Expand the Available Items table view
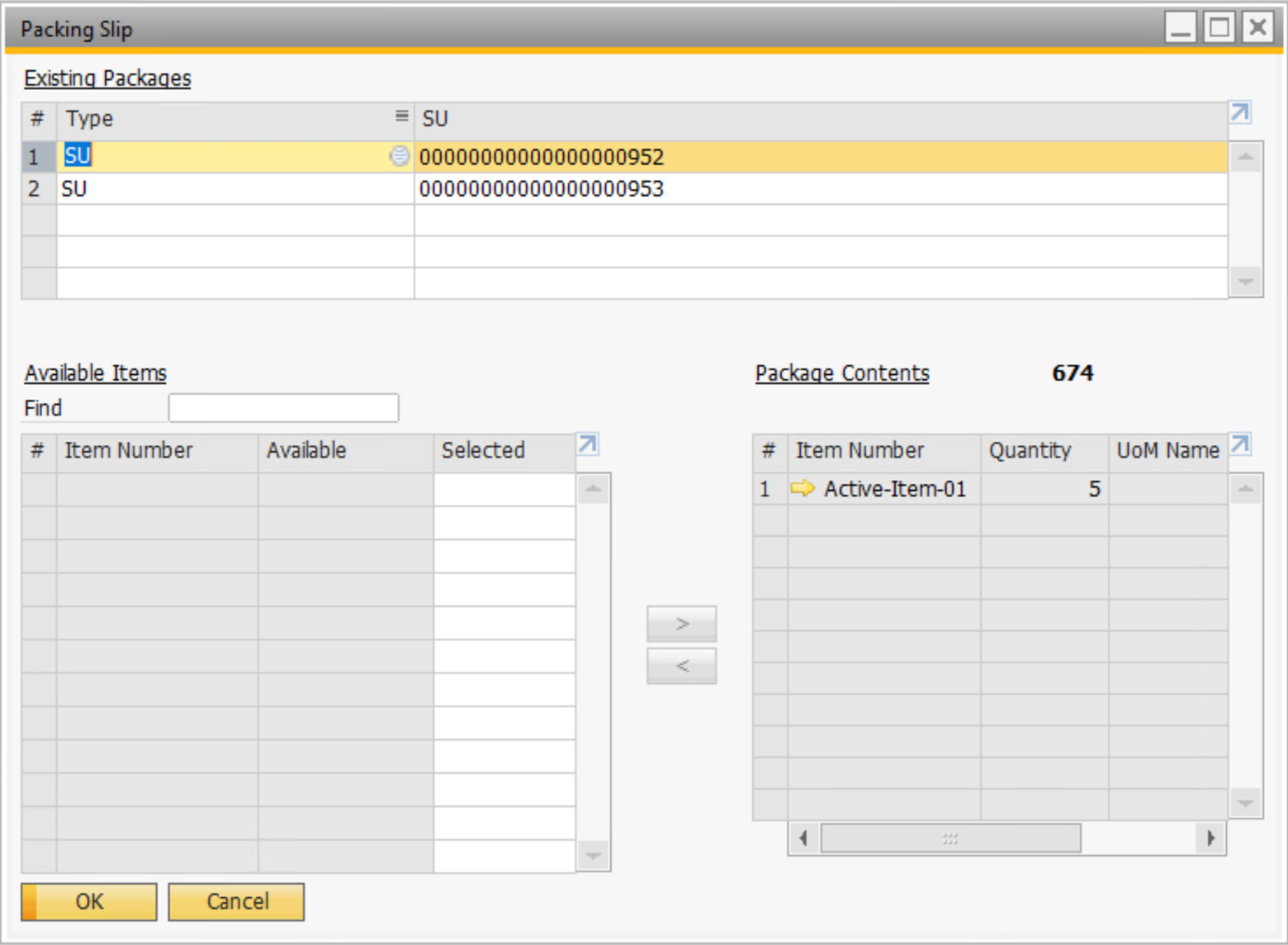Viewport: 1288px width, 945px height. click(x=587, y=444)
